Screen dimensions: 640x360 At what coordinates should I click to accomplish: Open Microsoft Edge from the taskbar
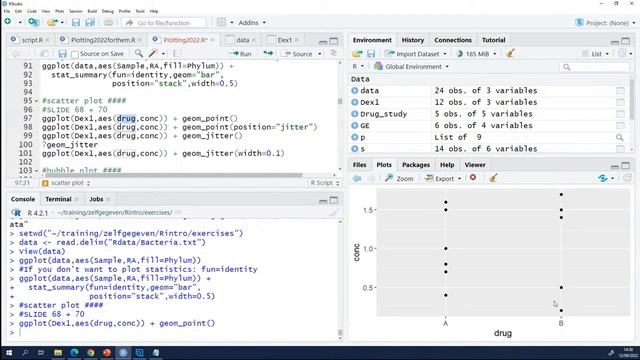click(74, 353)
